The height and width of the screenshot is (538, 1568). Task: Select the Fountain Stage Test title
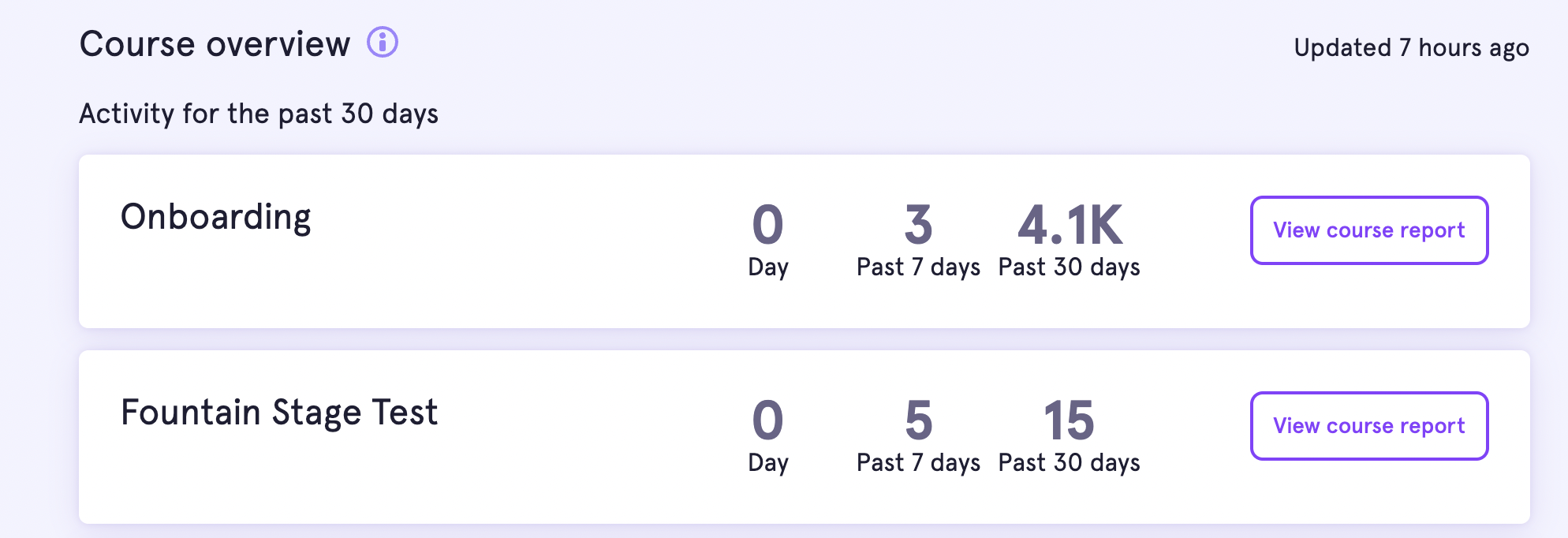coord(279,413)
